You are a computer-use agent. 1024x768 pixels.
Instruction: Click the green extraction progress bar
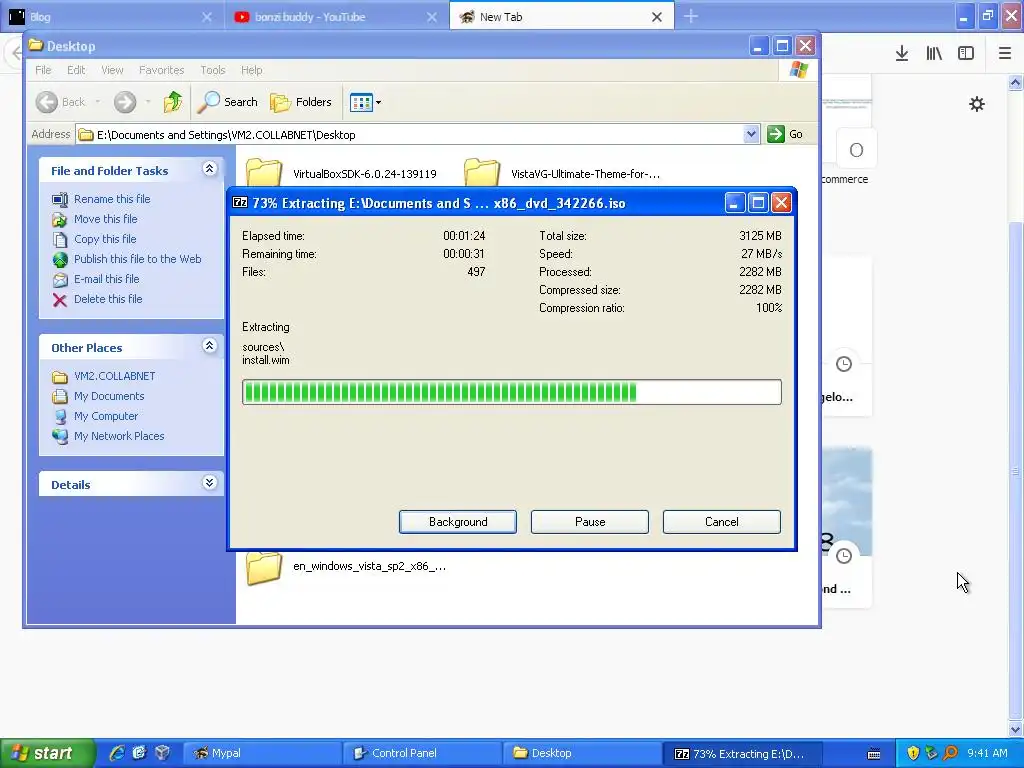click(x=511, y=392)
